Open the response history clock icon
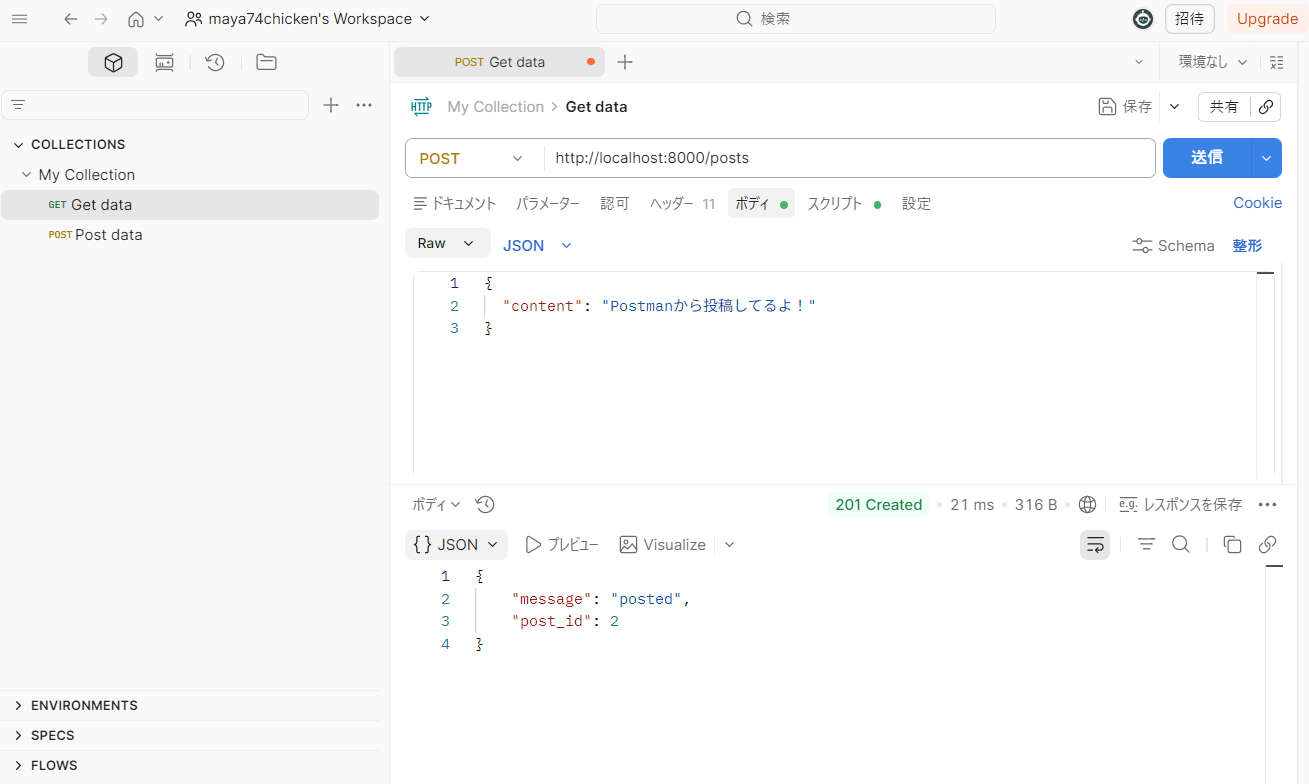The image size is (1309, 784). tap(485, 505)
